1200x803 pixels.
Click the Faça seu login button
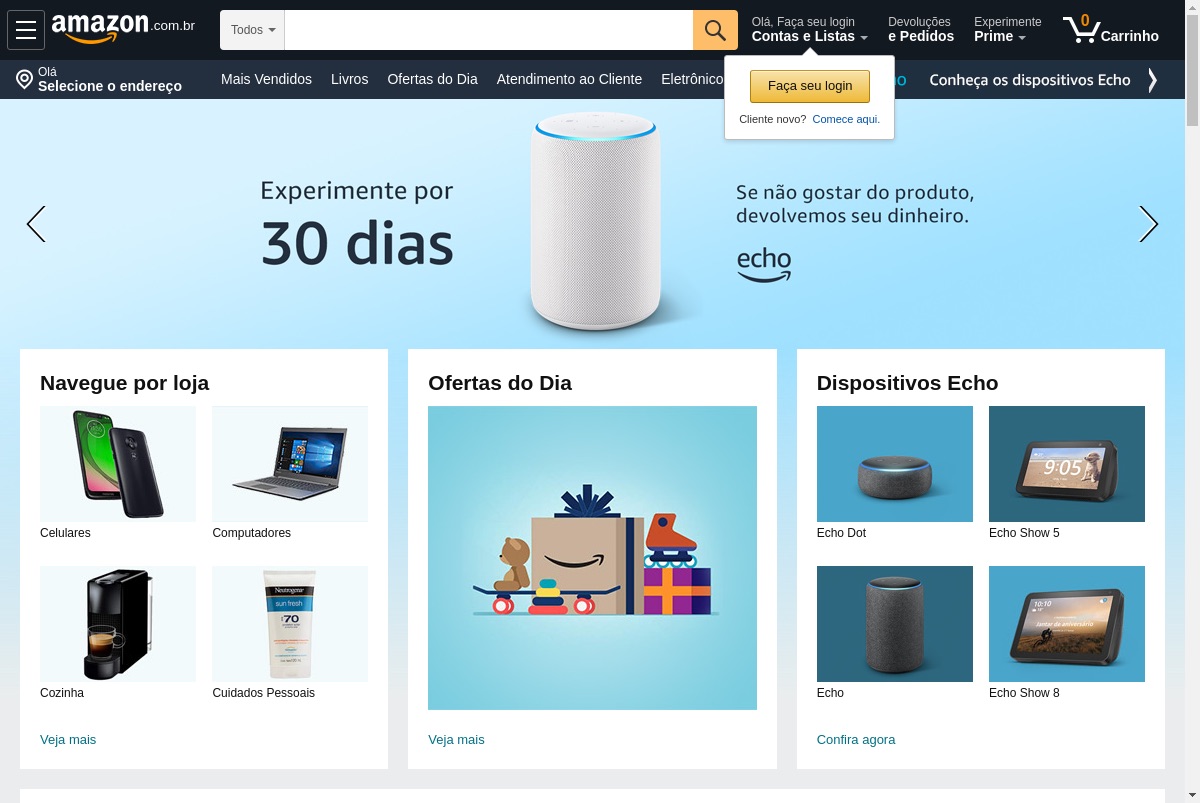pos(810,86)
